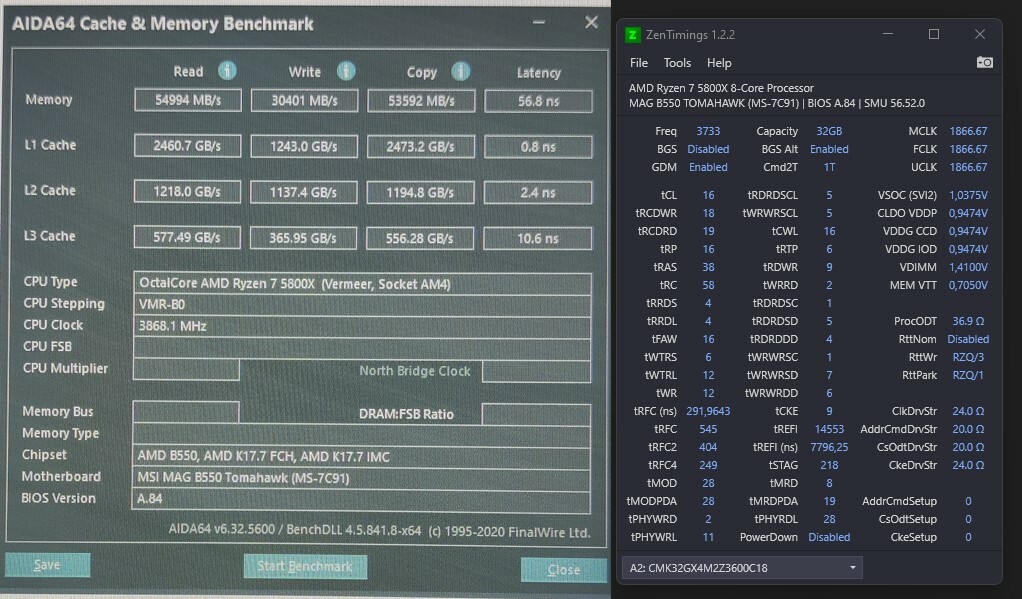The width and height of the screenshot is (1022, 599).
Task: Click the RttPark value RZQ/1
Action: (968, 375)
